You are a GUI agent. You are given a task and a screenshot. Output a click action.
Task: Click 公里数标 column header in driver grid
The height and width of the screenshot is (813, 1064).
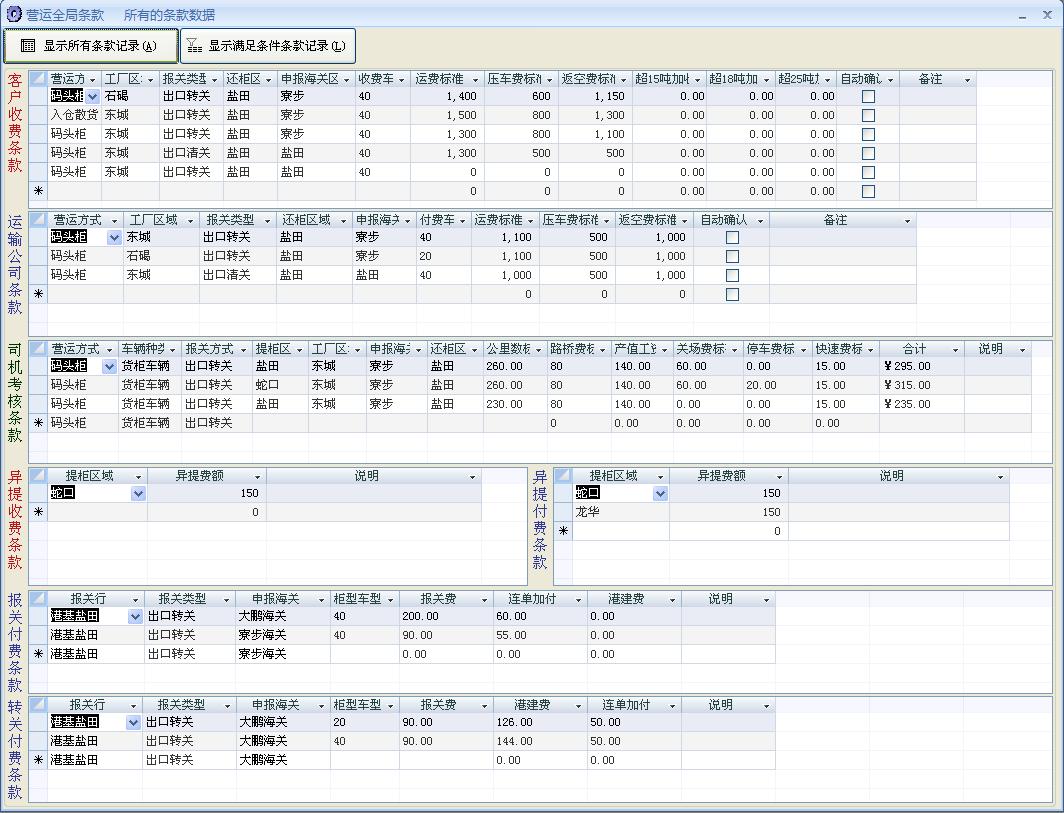pyautogui.click(x=514, y=349)
